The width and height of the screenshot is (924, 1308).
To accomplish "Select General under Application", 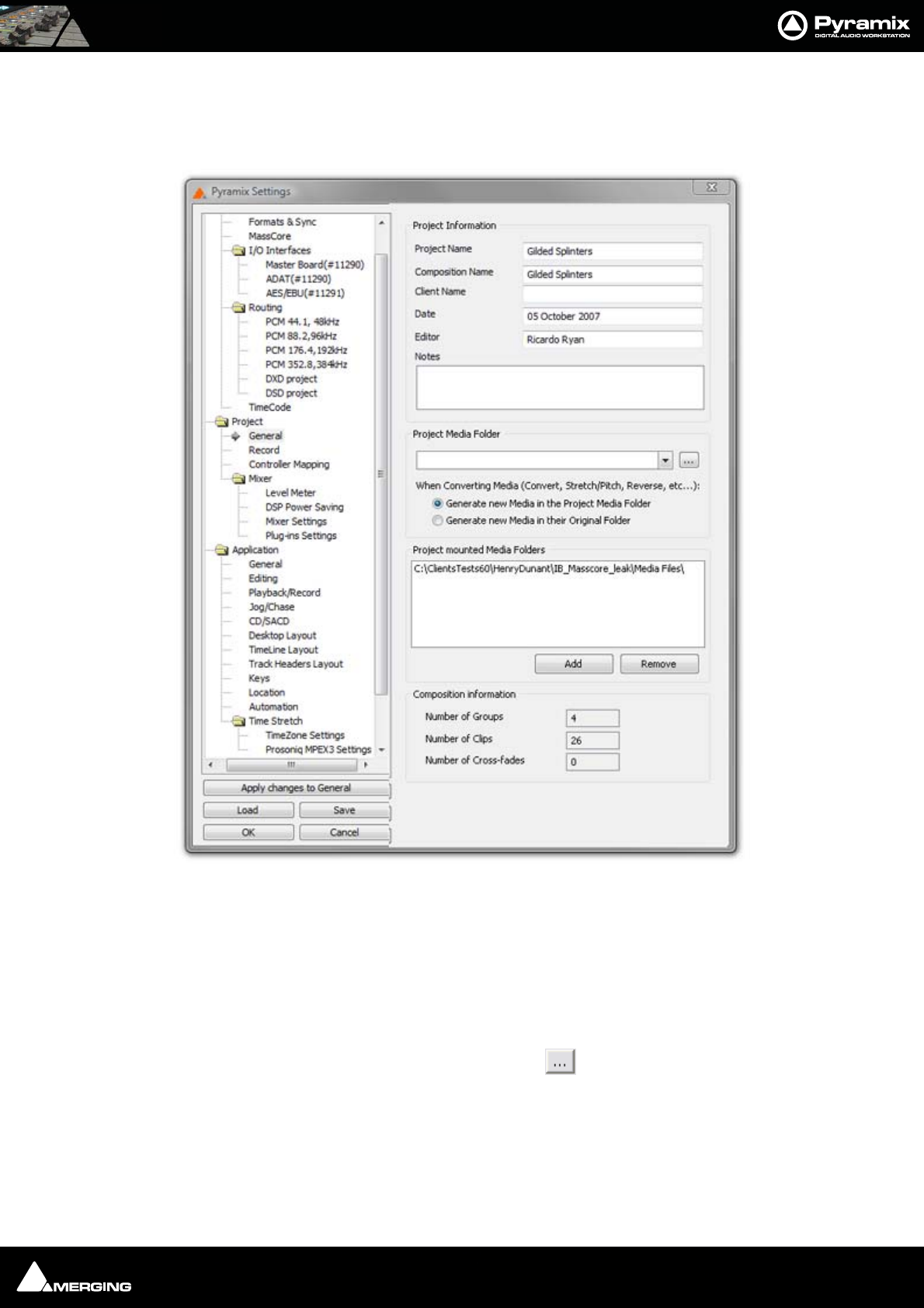I will tap(266, 564).
